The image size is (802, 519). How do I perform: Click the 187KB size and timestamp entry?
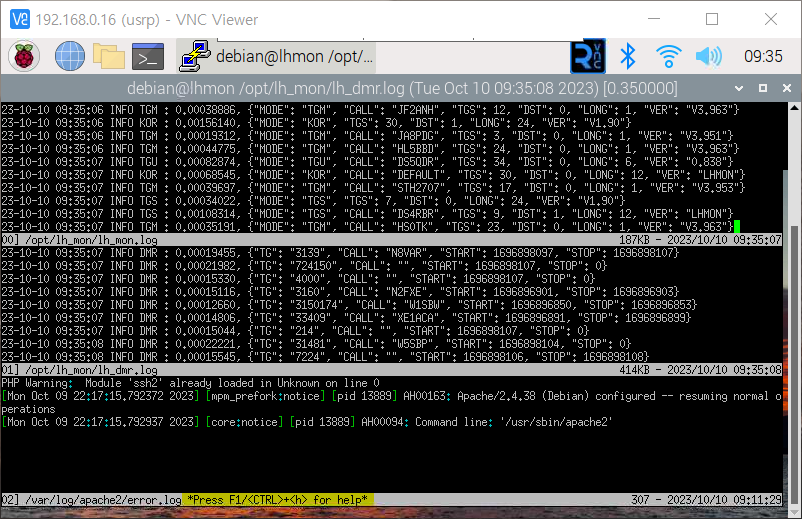click(700, 240)
